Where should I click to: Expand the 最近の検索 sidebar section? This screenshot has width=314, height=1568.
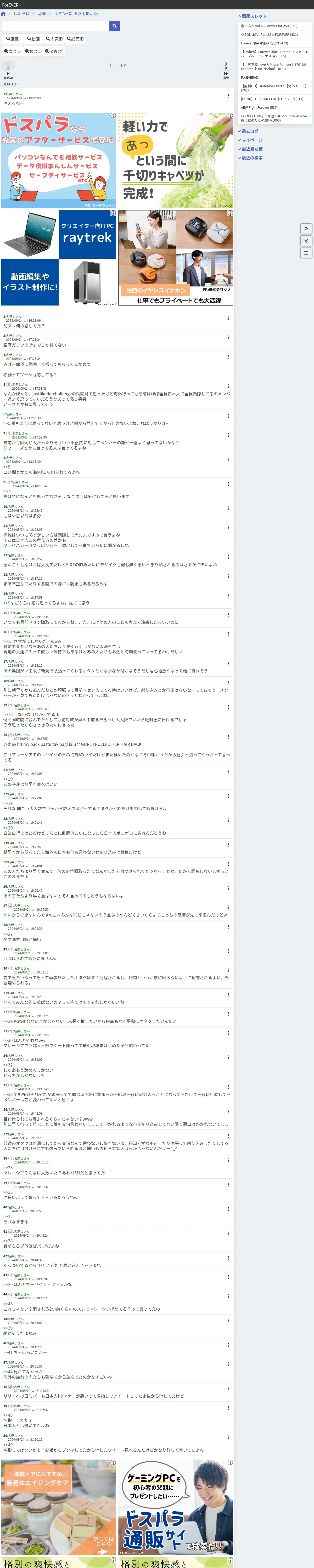(250, 158)
